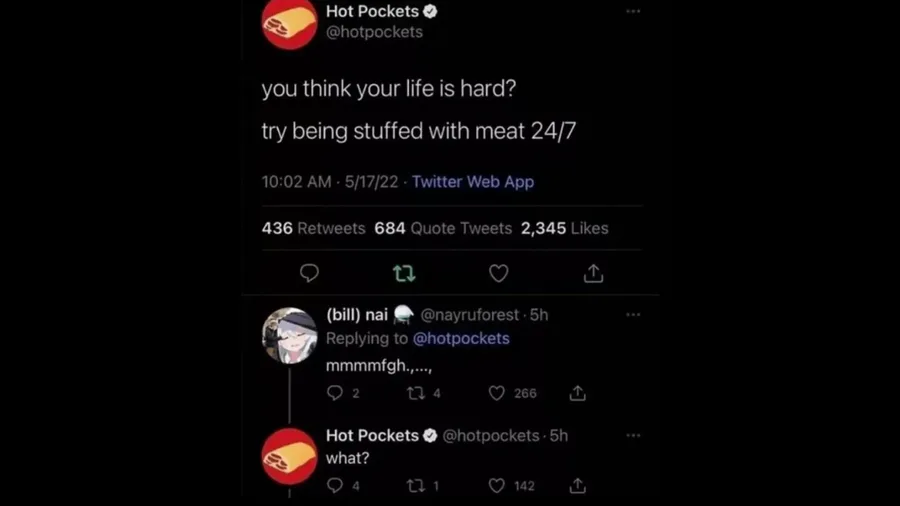
Task: Reply to the main Hot Pockets tweet
Action: coord(310,273)
